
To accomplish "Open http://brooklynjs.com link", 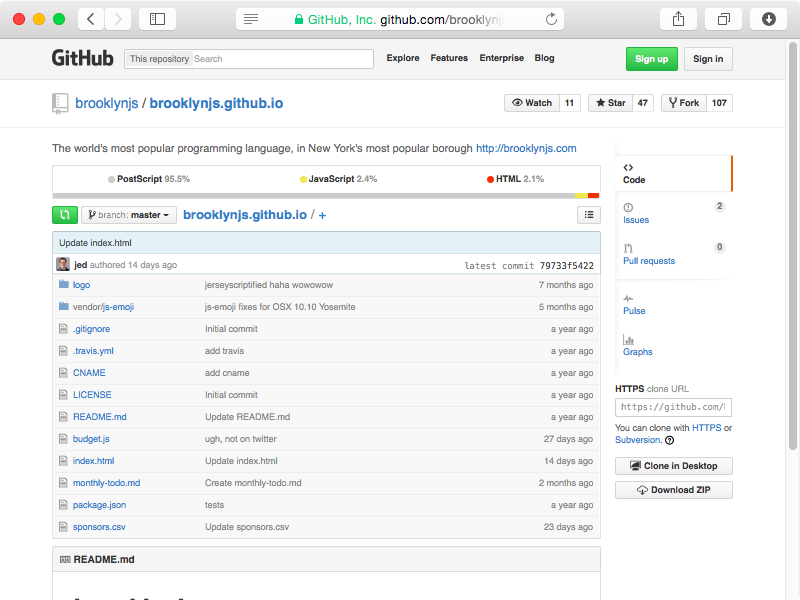I will [526, 148].
